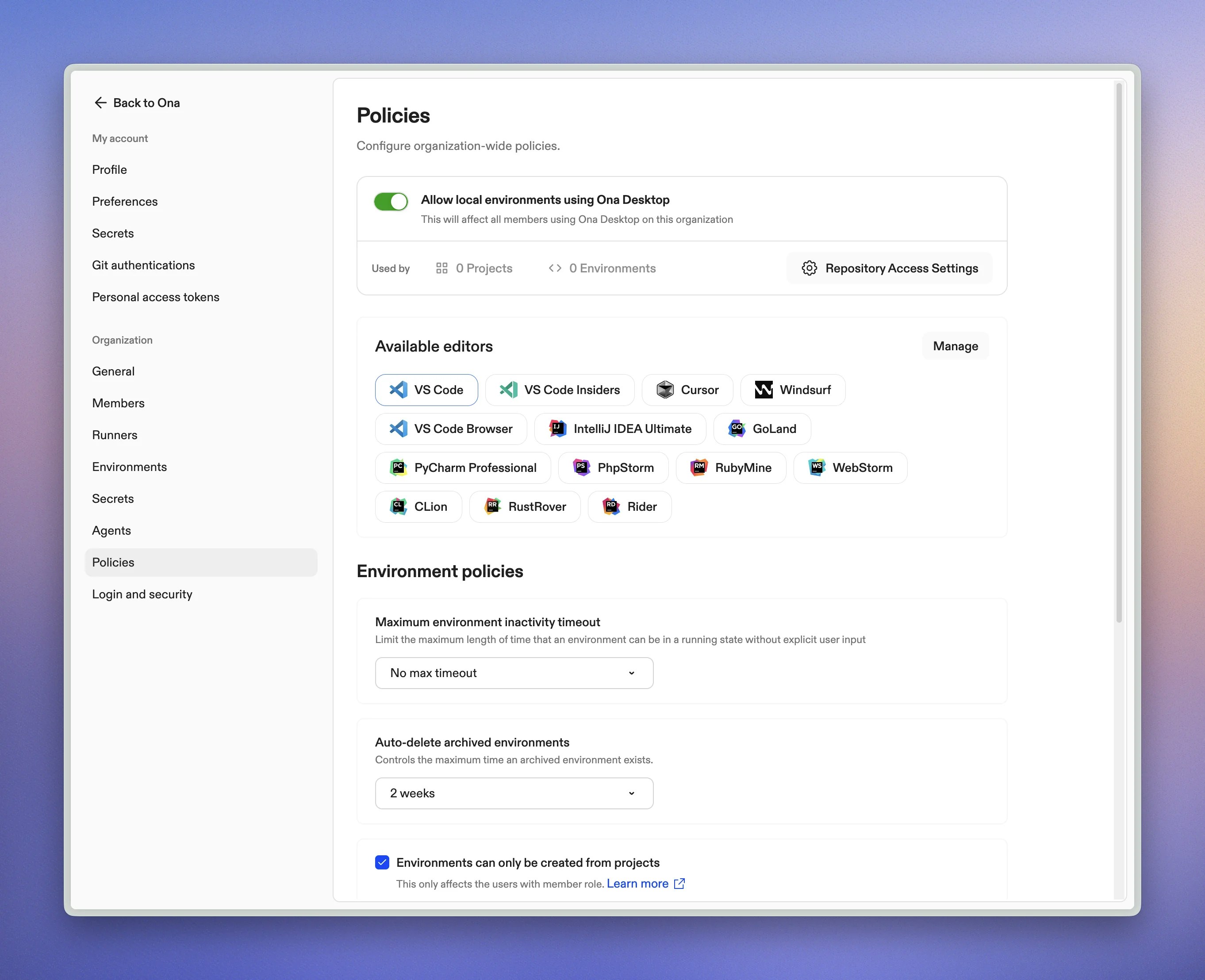
Task: Uncheck environments can only be created from projects
Action: pyautogui.click(x=382, y=862)
